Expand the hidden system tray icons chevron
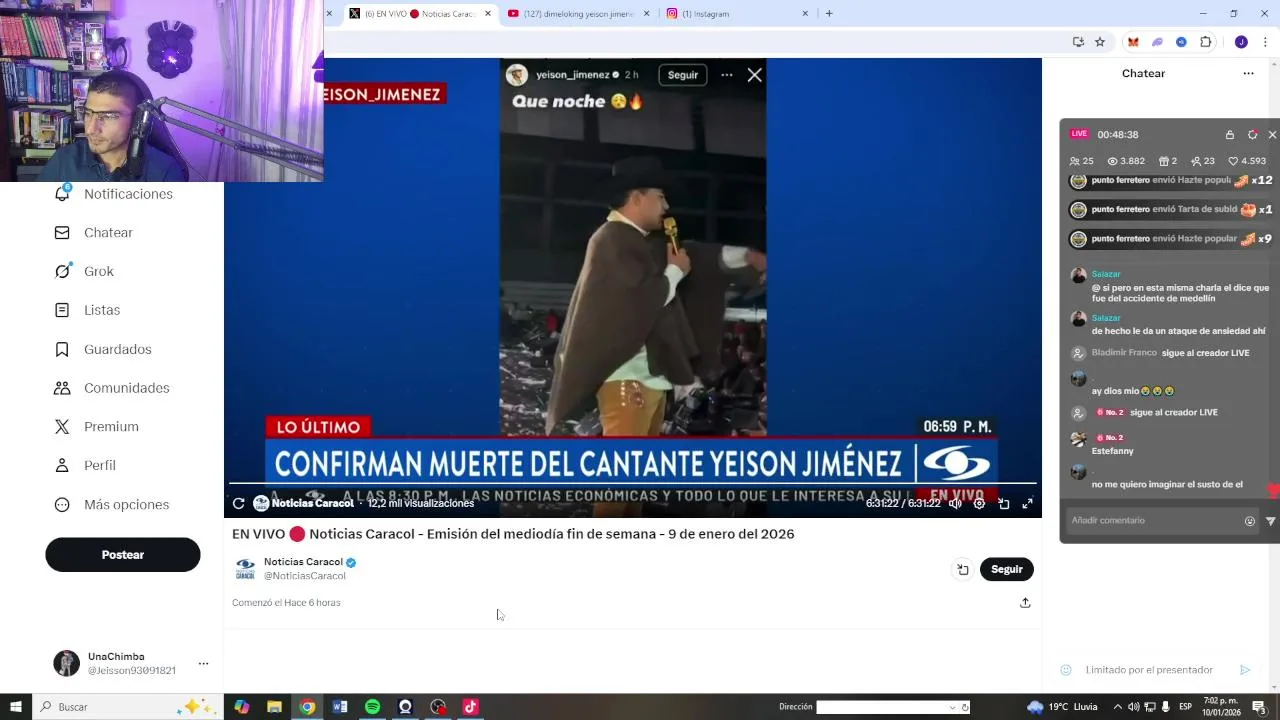Viewport: 1280px width, 720px height. pyautogui.click(x=1118, y=707)
